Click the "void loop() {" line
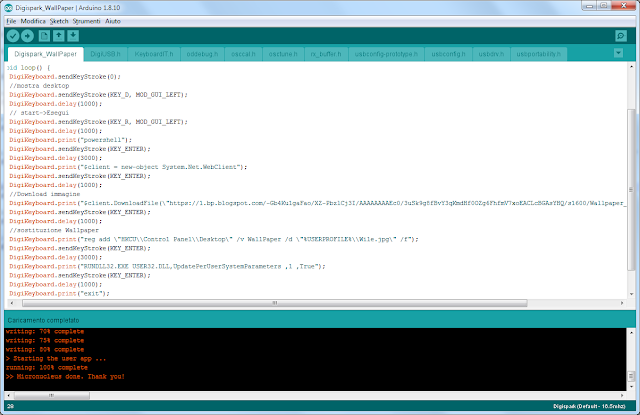640x415 pixels. click(x=28, y=68)
